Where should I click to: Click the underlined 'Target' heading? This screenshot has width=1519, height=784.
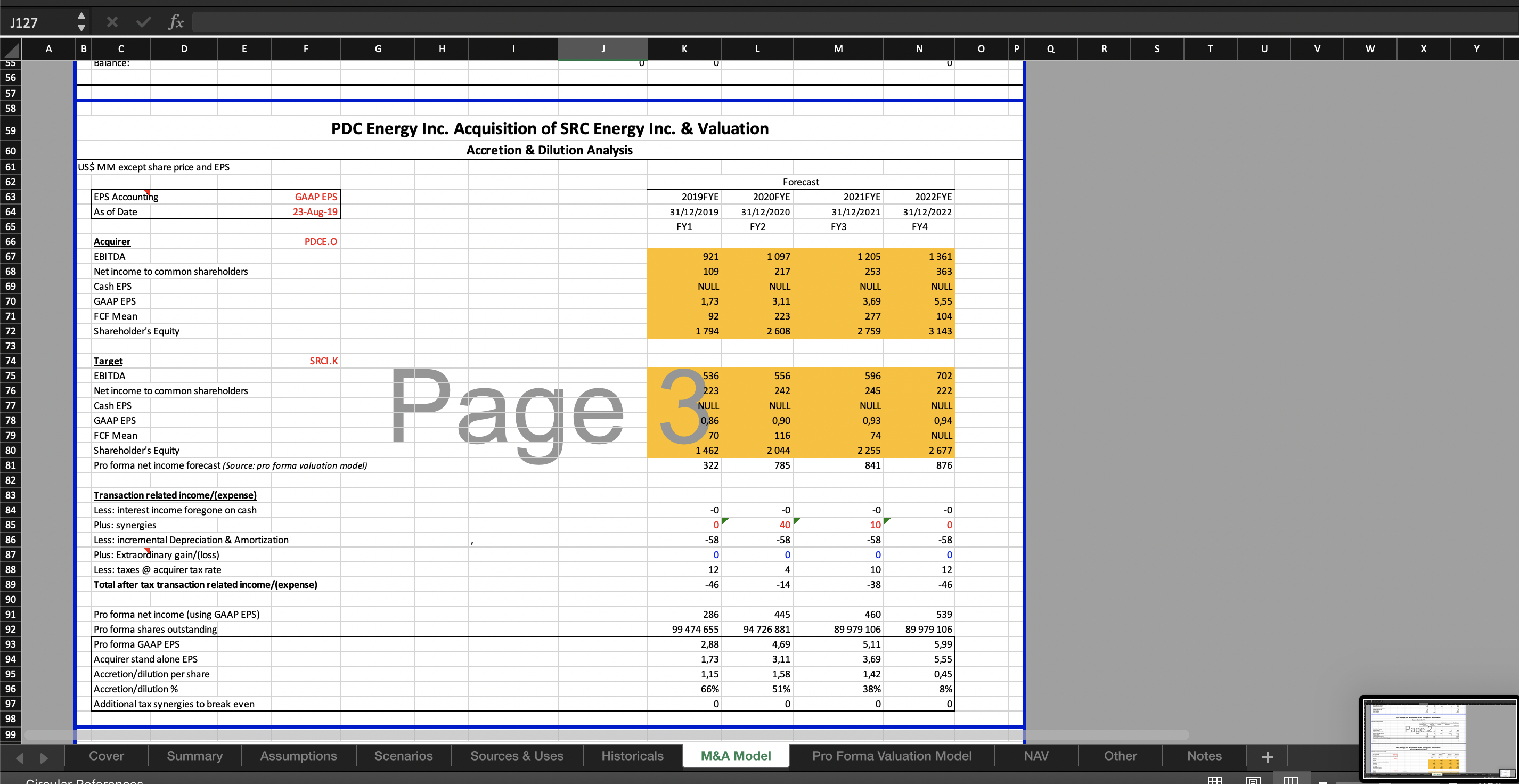108,361
